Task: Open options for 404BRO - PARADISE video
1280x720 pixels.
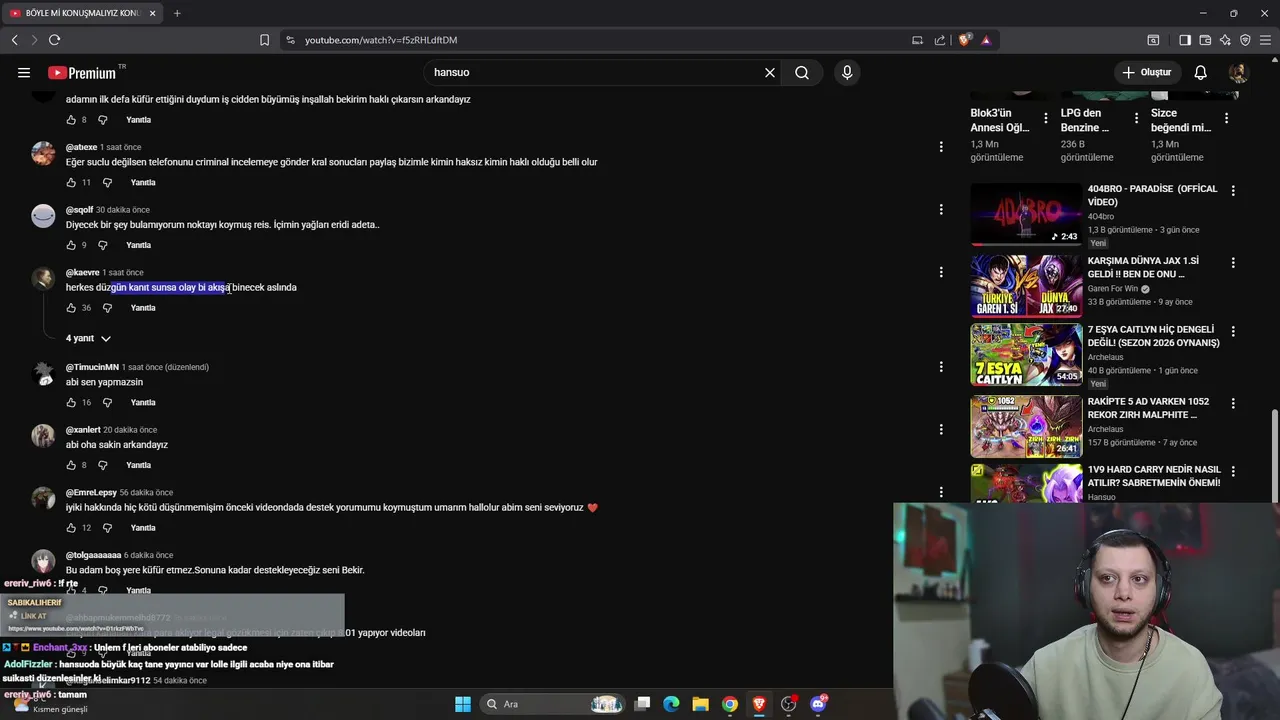Action: 1233,190
